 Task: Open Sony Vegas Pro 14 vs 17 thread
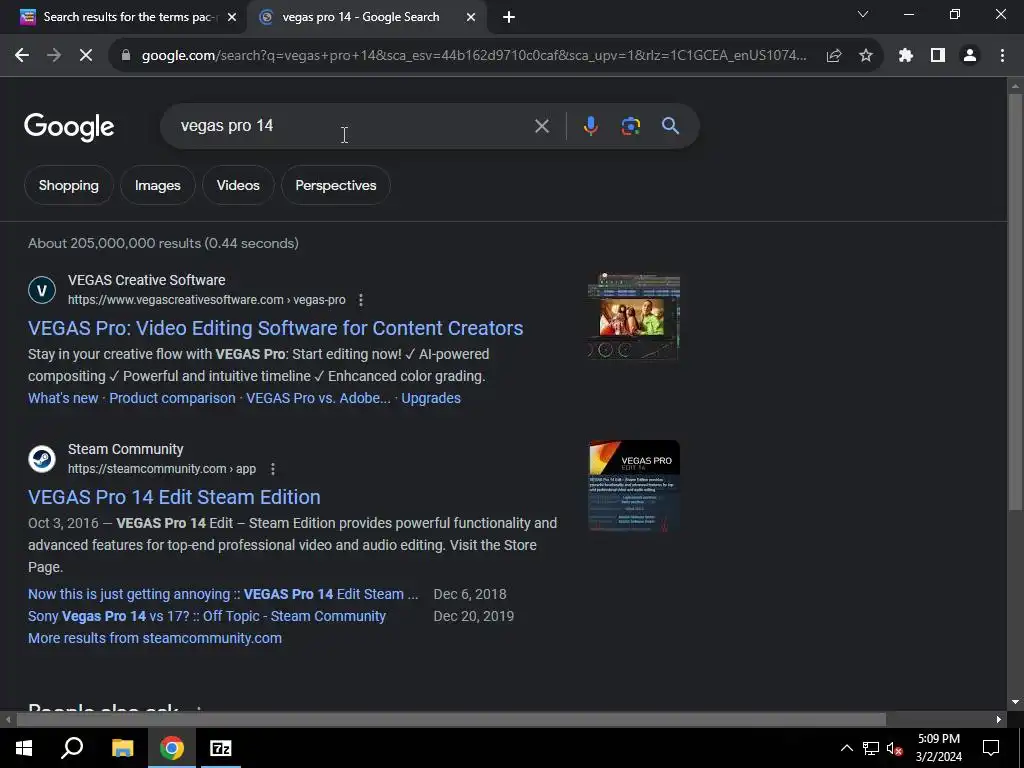pyautogui.click(x=207, y=616)
